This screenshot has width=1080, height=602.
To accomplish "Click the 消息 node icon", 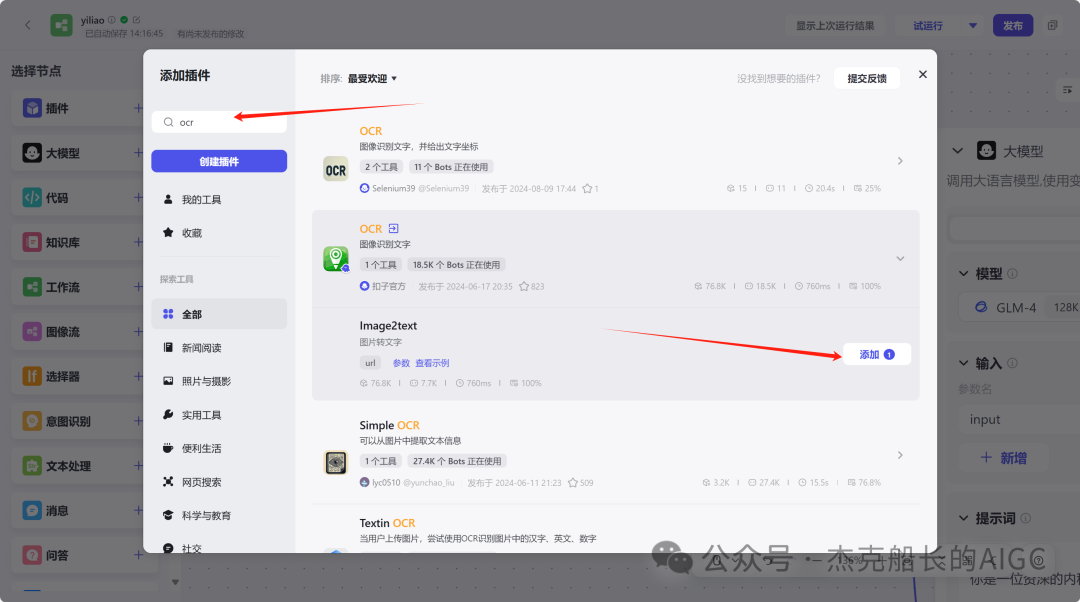I will [32, 511].
